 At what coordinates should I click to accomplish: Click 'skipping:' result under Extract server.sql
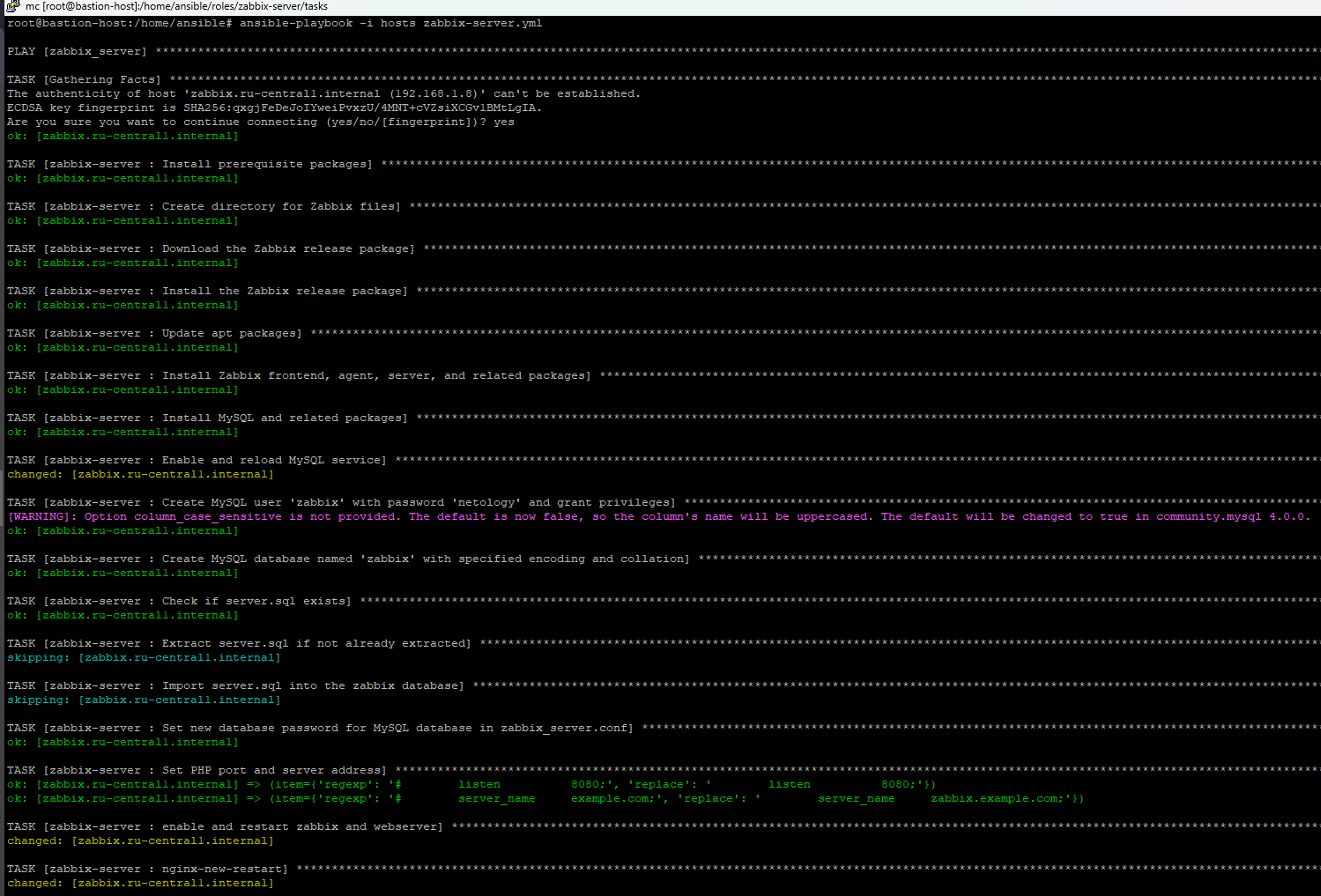(x=145, y=658)
